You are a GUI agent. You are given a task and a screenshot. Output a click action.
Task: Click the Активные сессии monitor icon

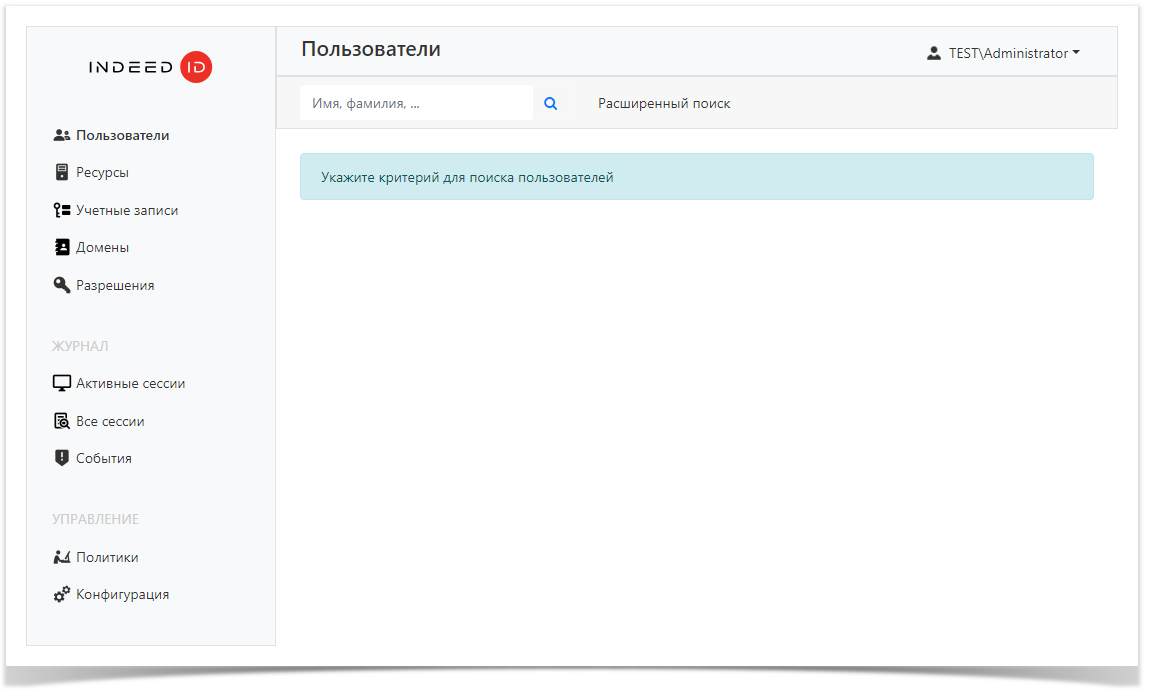[61, 382]
